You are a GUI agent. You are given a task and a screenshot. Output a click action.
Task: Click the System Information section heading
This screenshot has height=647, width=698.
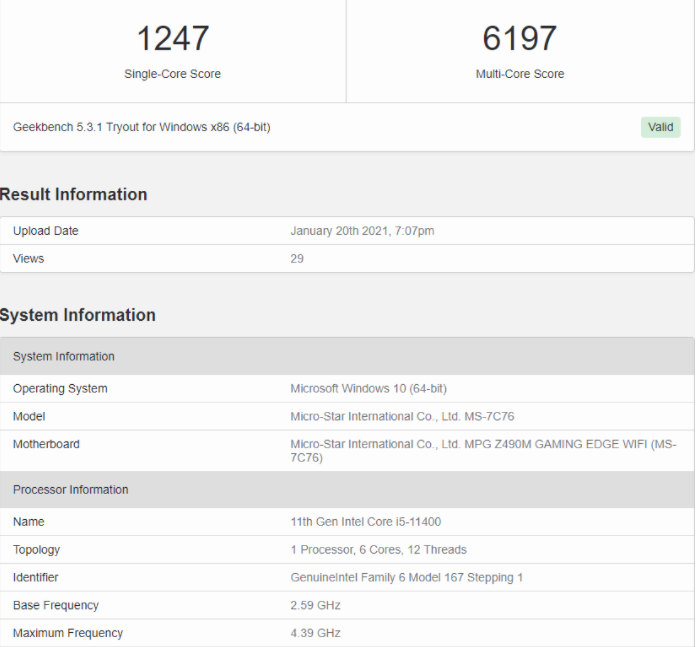tap(78, 315)
